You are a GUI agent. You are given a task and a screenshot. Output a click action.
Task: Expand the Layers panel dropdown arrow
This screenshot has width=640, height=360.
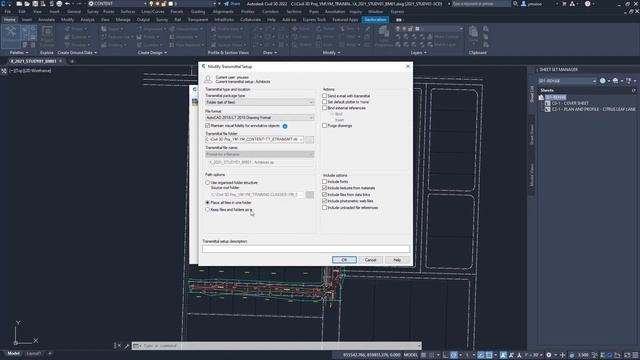click(425, 53)
